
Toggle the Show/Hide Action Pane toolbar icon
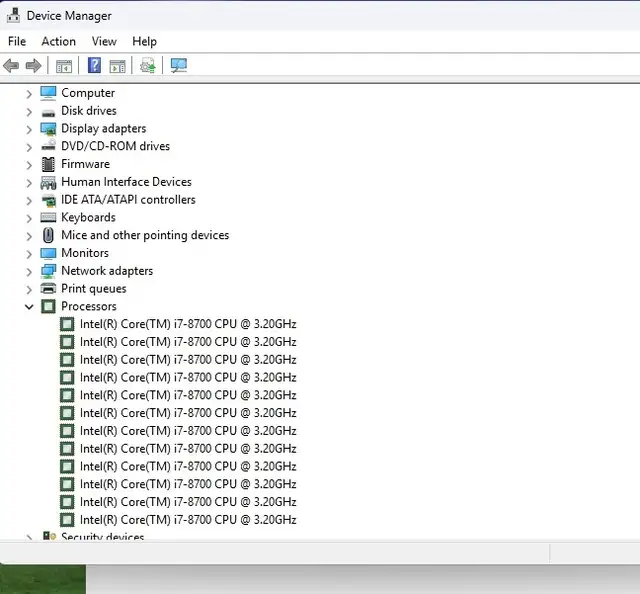(x=118, y=66)
